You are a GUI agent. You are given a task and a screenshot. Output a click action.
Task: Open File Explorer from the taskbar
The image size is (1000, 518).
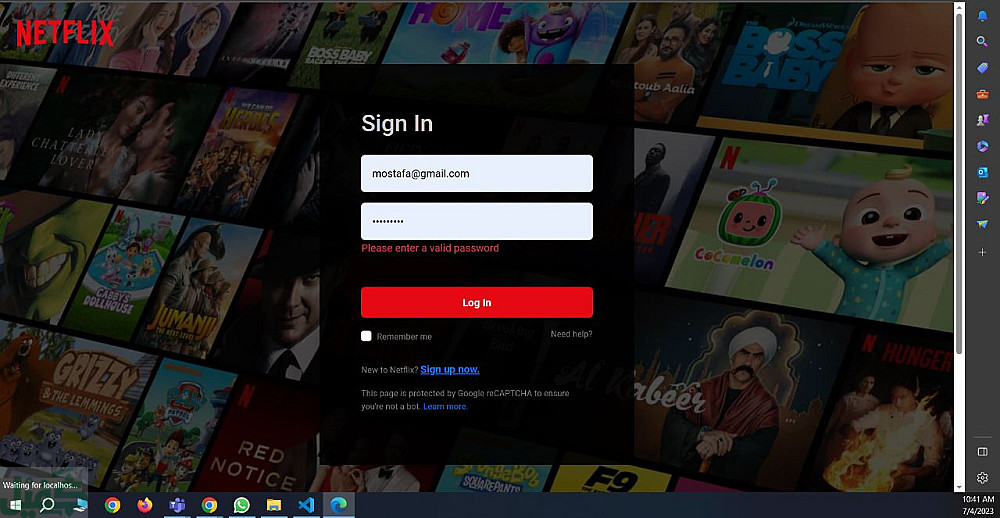point(274,505)
